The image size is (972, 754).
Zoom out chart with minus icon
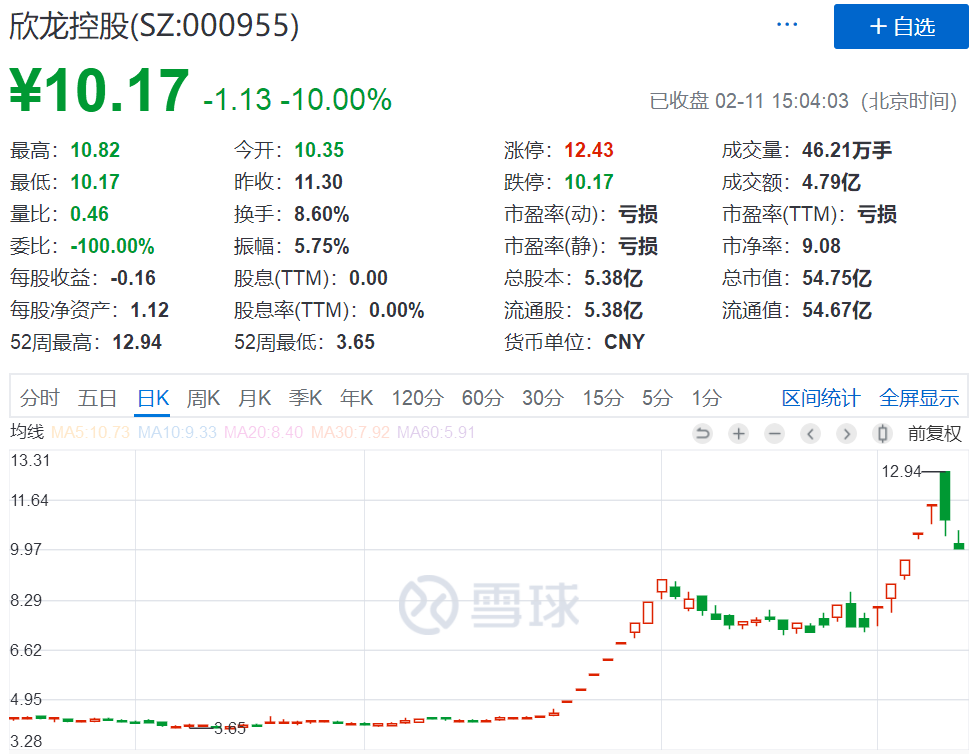[774, 433]
